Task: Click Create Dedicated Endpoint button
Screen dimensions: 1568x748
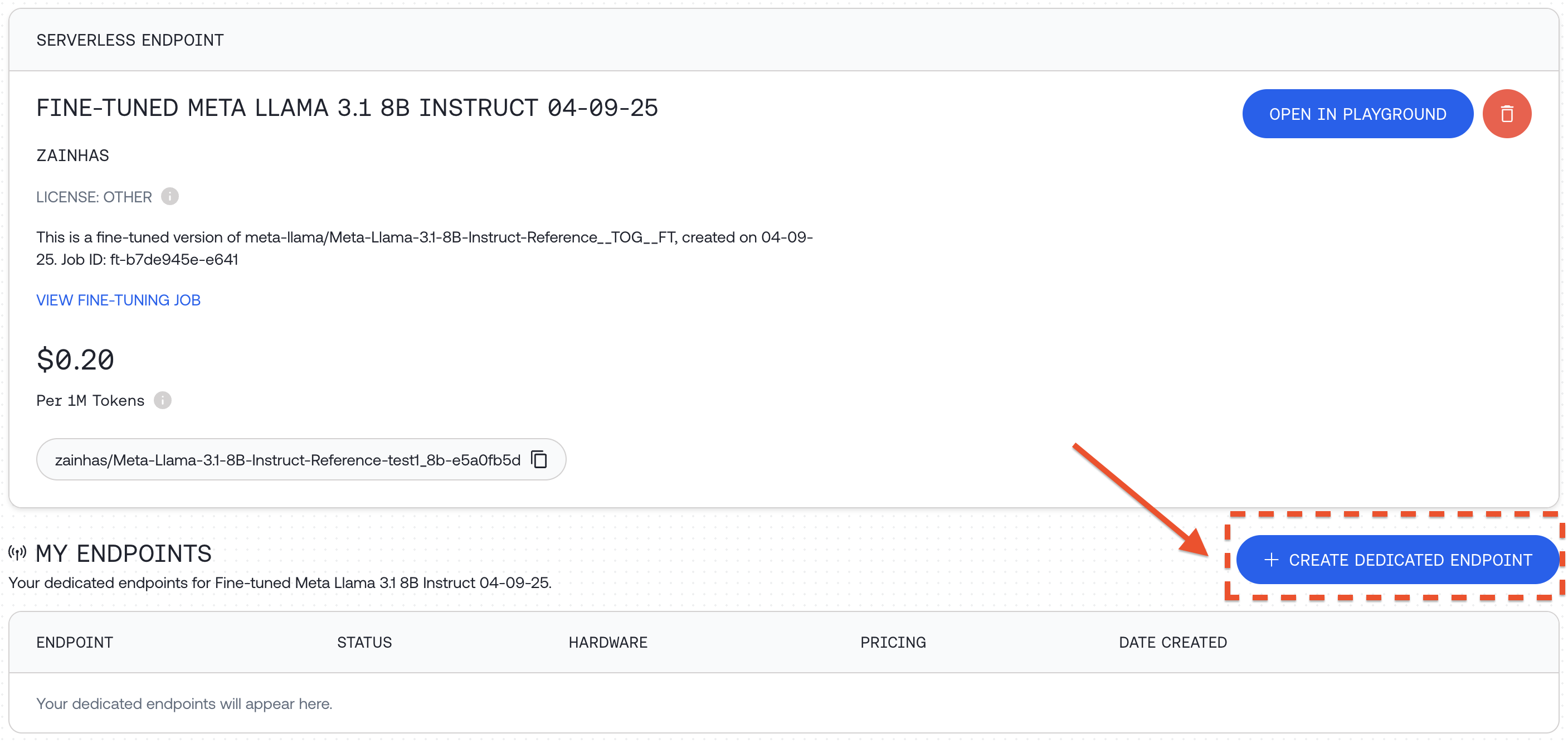Action: coord(1397,560)
